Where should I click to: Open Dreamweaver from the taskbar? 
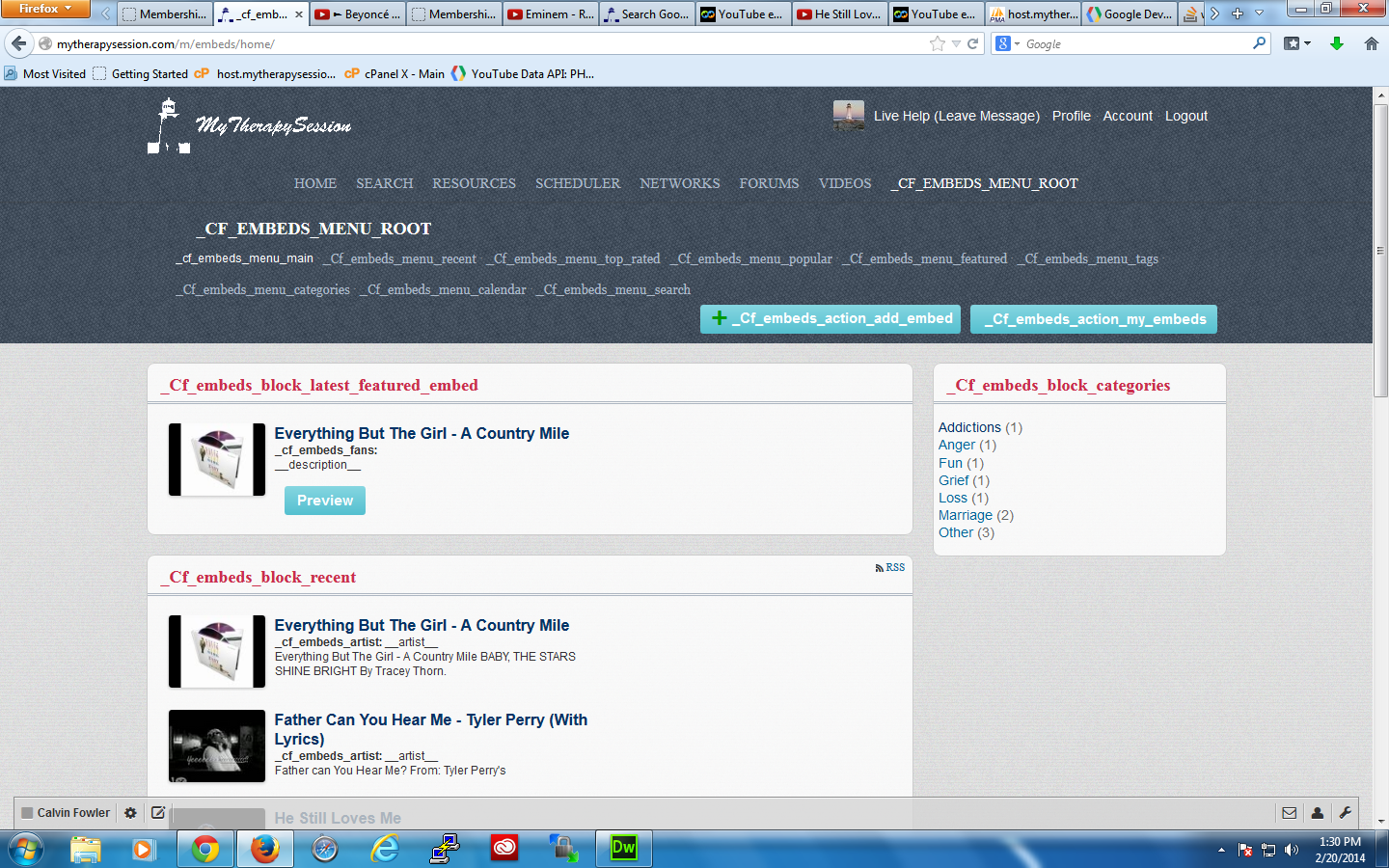point(624,849)
